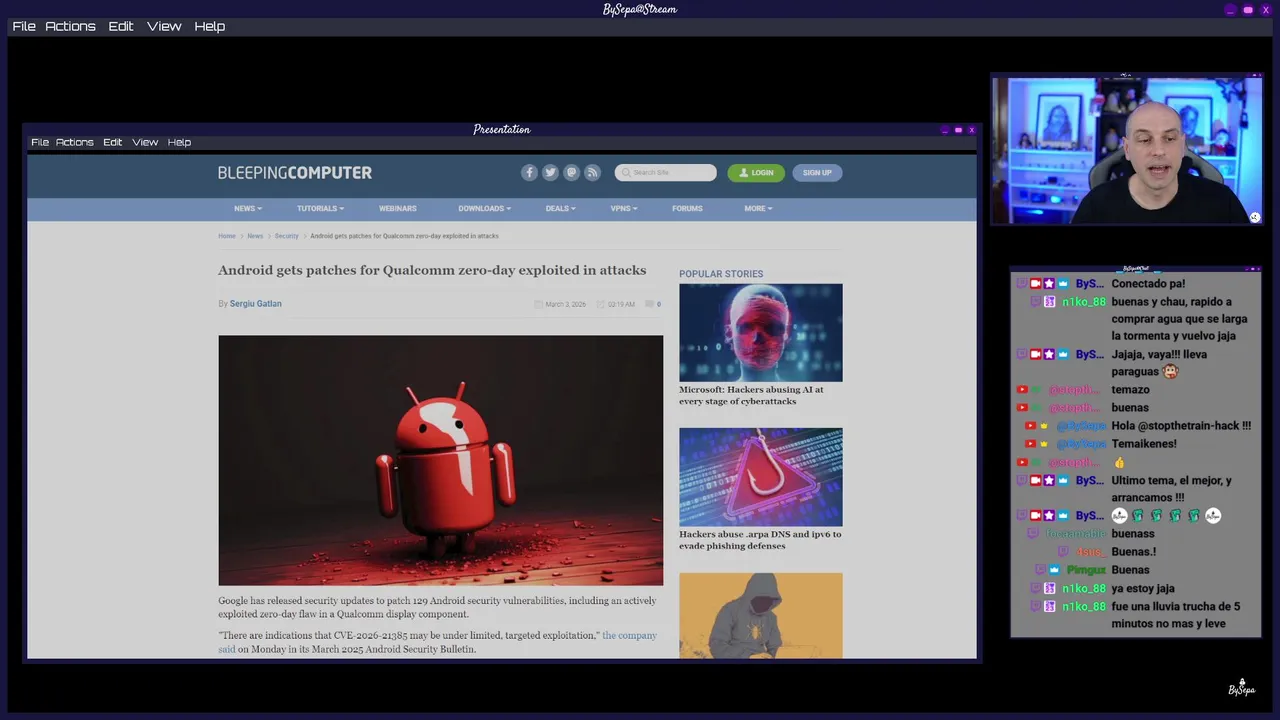Click the 'Android gets patches for Qualcomm' headline
The image size is (1280, 720).
pyautogui.click(x=432, y=270)
